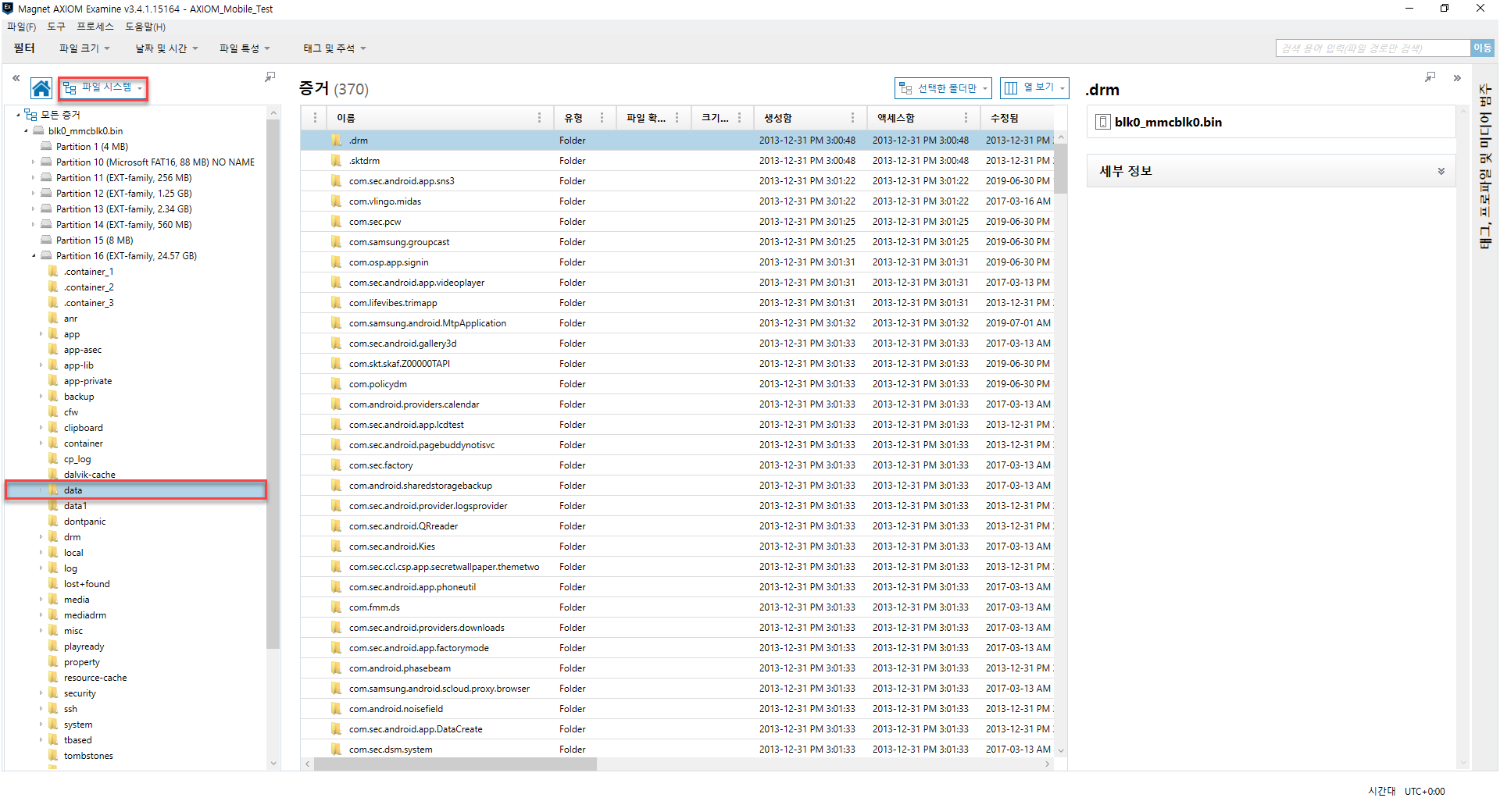Sort by the 수정됨 column header
This screenshot has width=1500, height=812.
(x=1004, y=118)
